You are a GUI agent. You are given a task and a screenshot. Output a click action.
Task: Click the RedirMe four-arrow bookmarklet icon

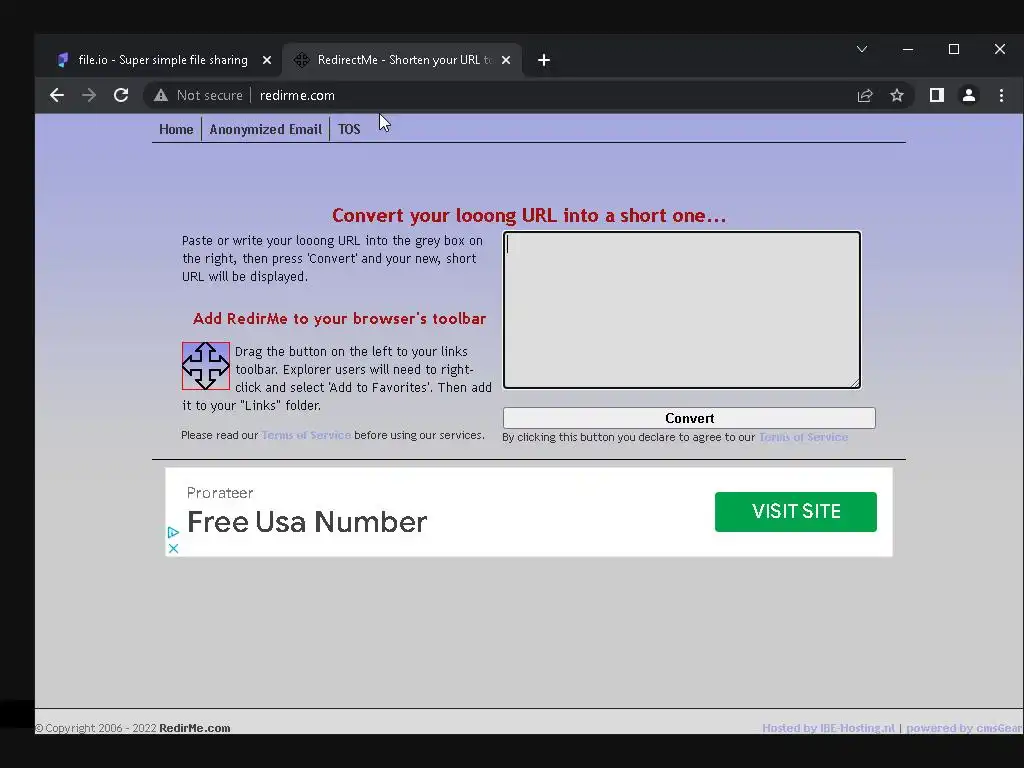pos(206,366)
